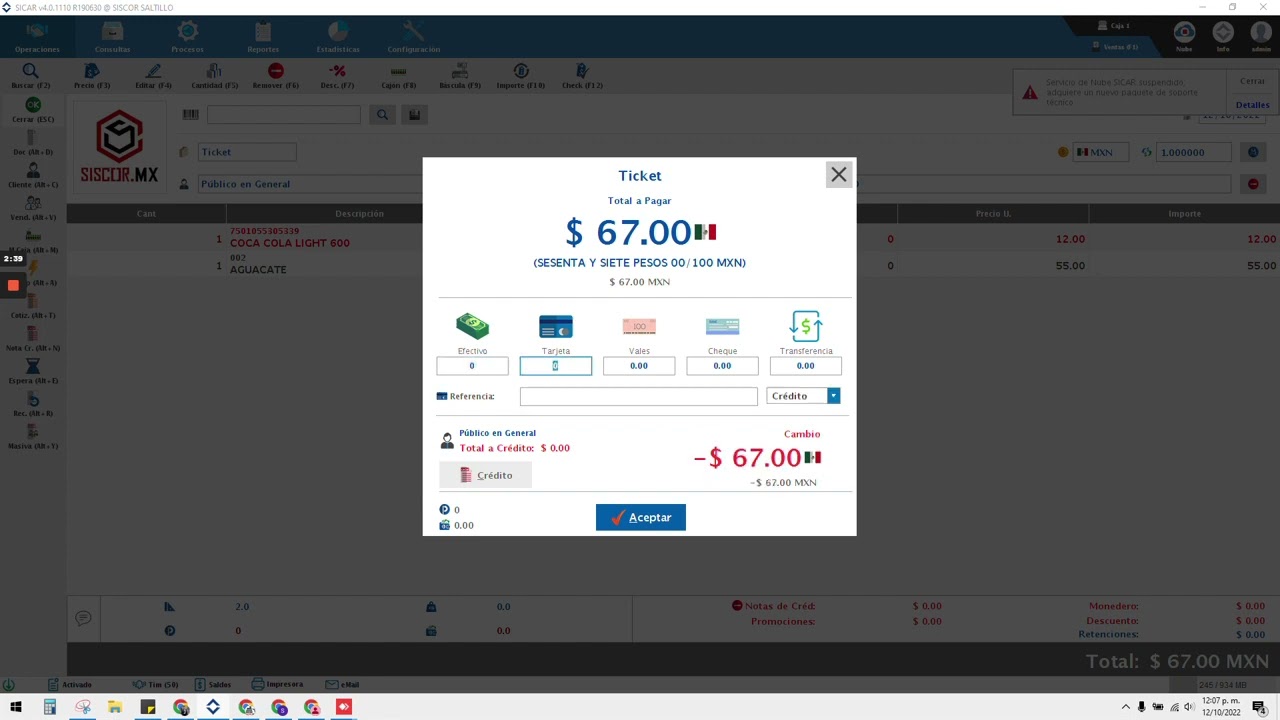Click the Desc. (F7) discount tool
This screenshot has height=720, width=1280.
338,76
